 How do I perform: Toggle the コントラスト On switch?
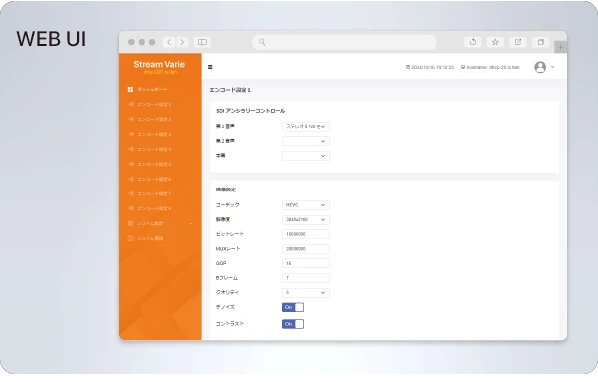point(293,324)
